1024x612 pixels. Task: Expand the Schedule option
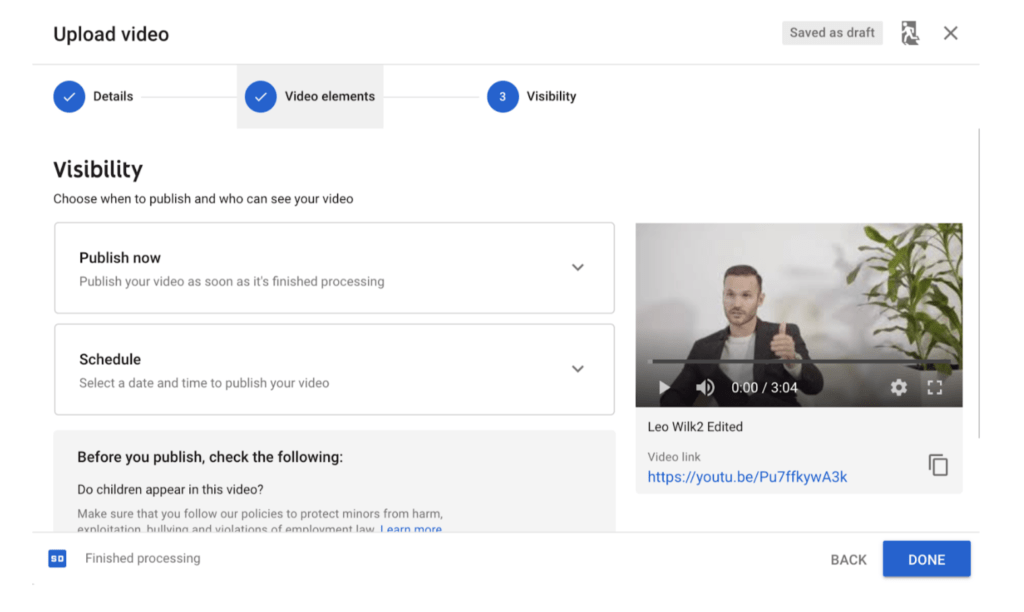(577, 369)
